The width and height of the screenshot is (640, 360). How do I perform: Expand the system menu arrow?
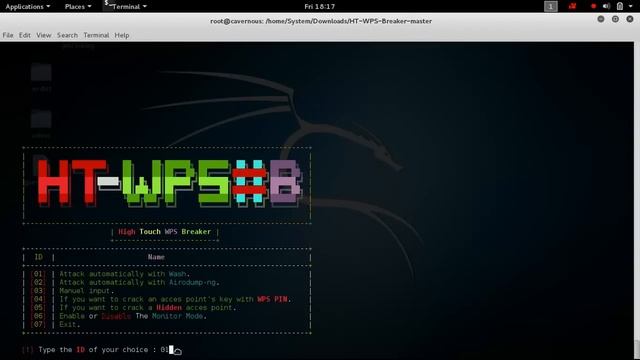(x=631, y=7)
